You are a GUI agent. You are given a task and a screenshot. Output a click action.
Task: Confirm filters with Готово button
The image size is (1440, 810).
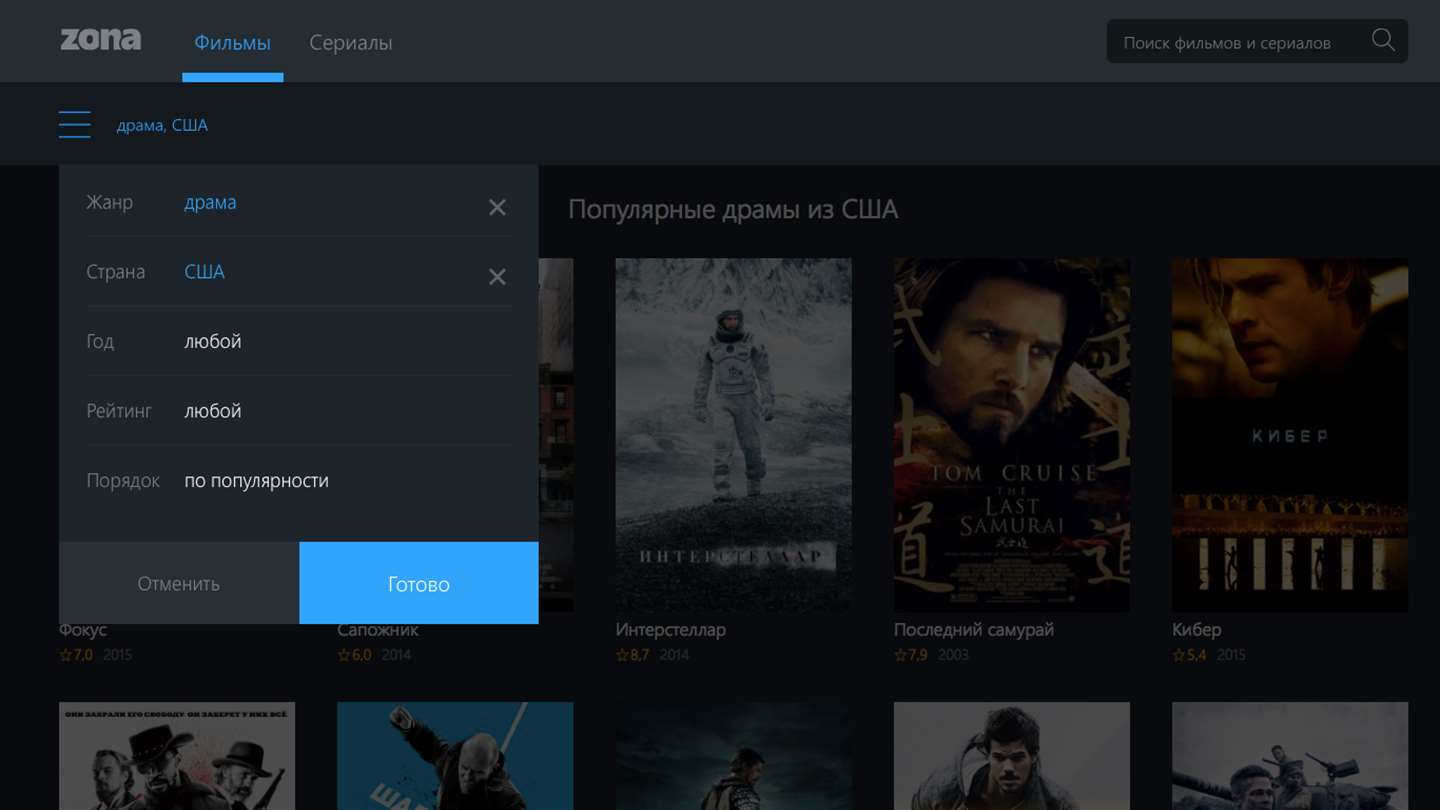419,583
